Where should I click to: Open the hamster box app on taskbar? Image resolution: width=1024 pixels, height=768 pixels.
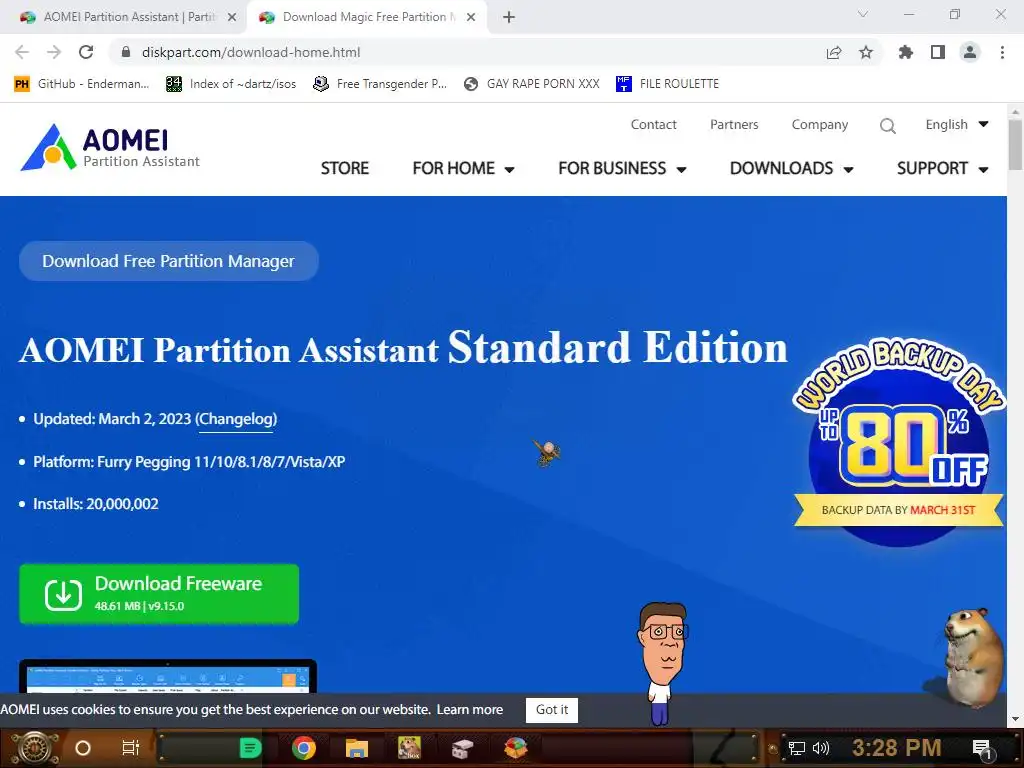tap(409, 748)
